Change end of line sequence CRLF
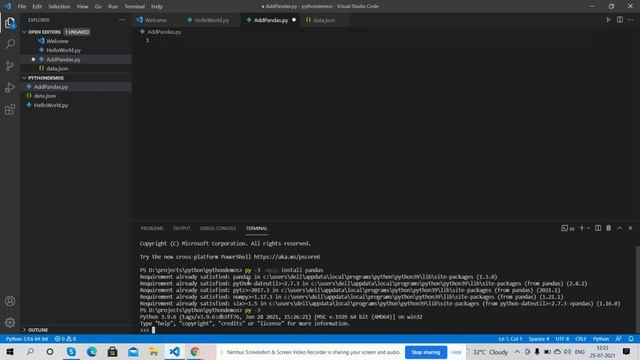The image size is (640, 360). (581, 339)
